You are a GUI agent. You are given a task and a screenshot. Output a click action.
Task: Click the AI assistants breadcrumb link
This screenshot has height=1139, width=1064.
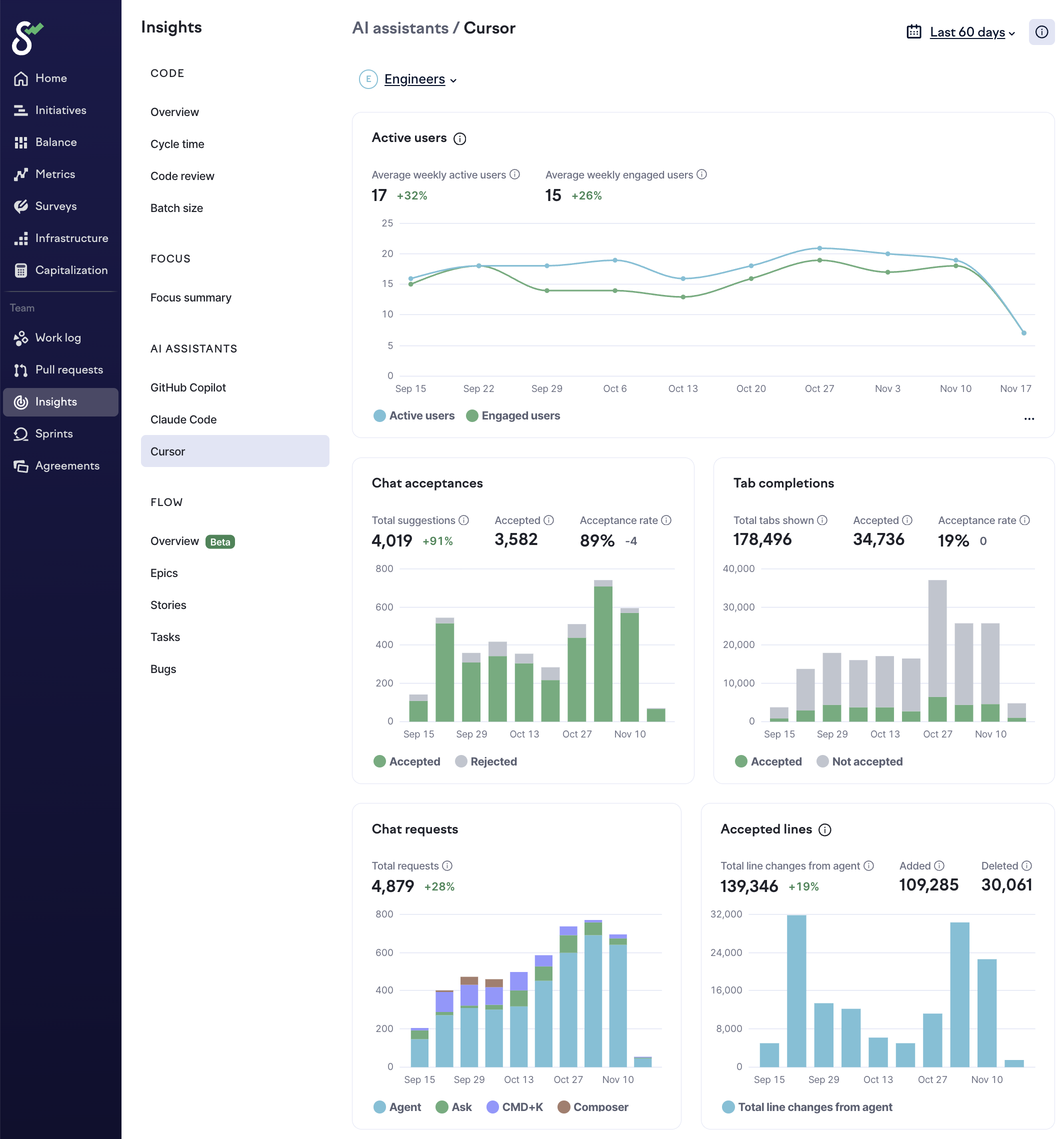pyautogui.click(x=400, y=28)
